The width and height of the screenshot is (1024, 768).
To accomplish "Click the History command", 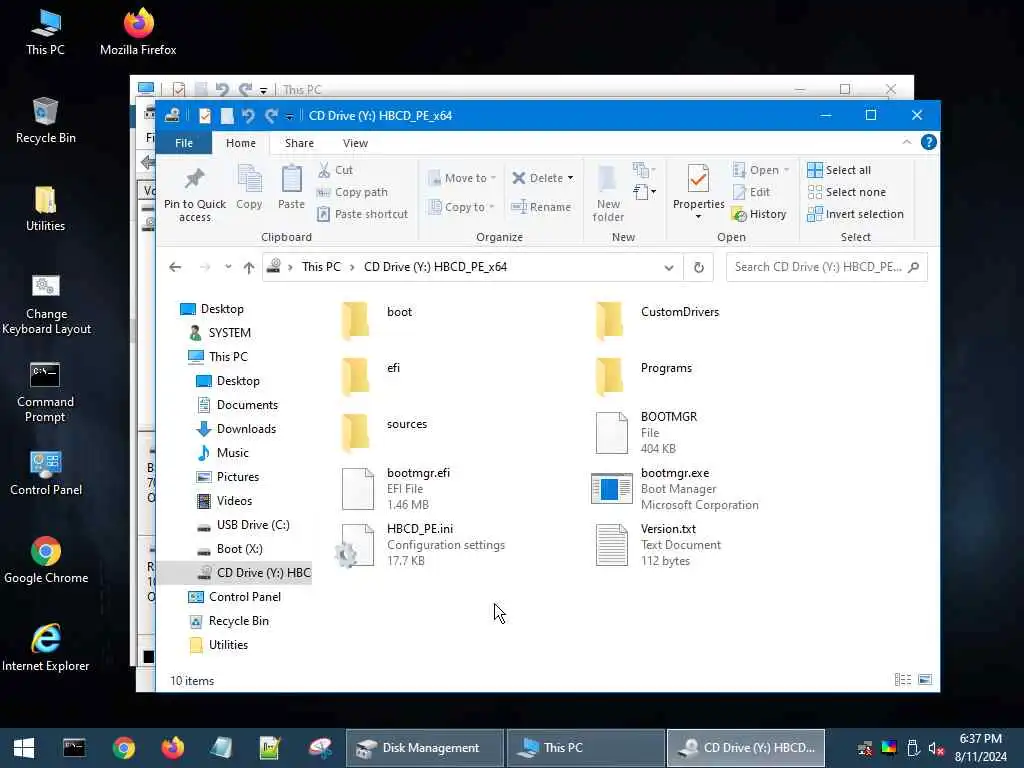I will [x=759, y=214].
